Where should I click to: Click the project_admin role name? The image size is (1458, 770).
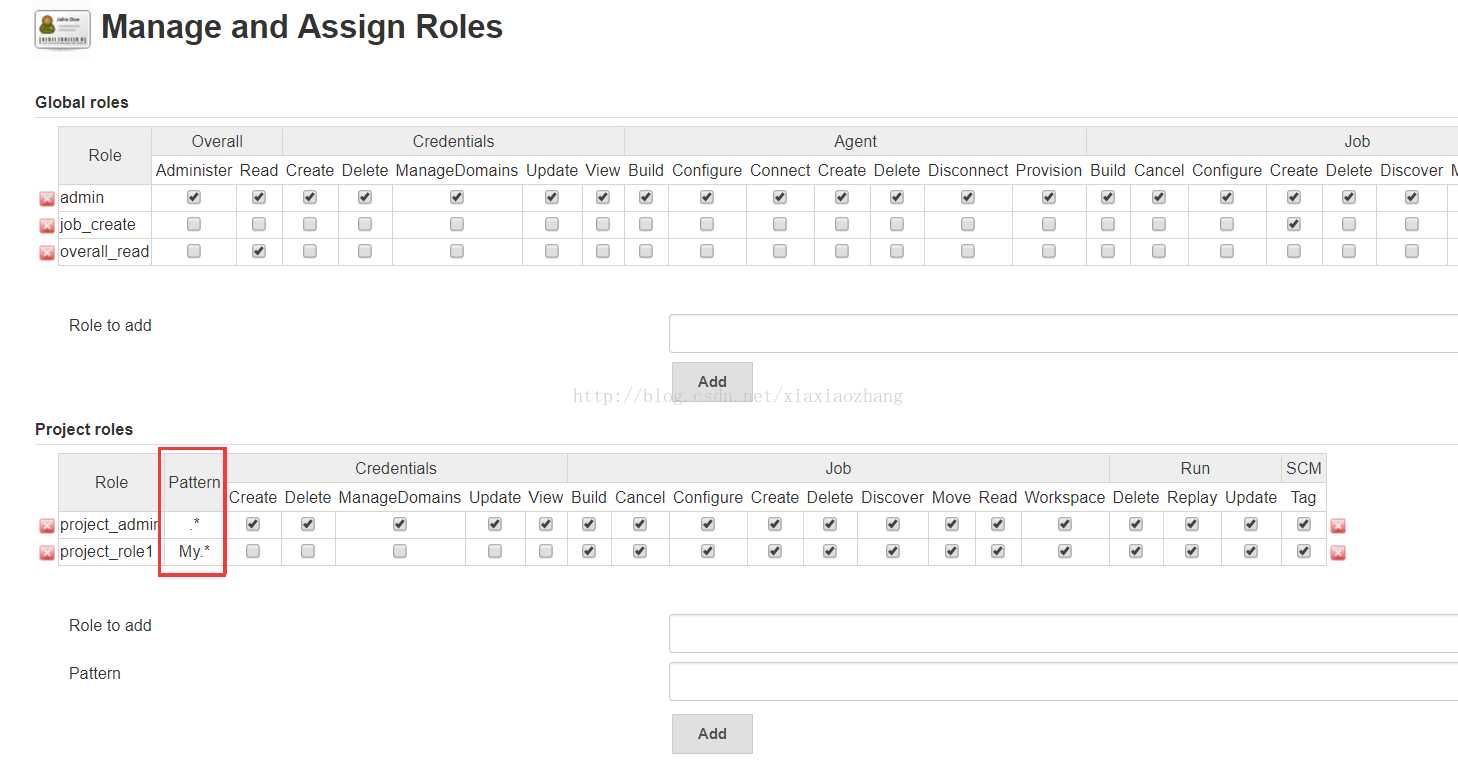tap(109, 525)
